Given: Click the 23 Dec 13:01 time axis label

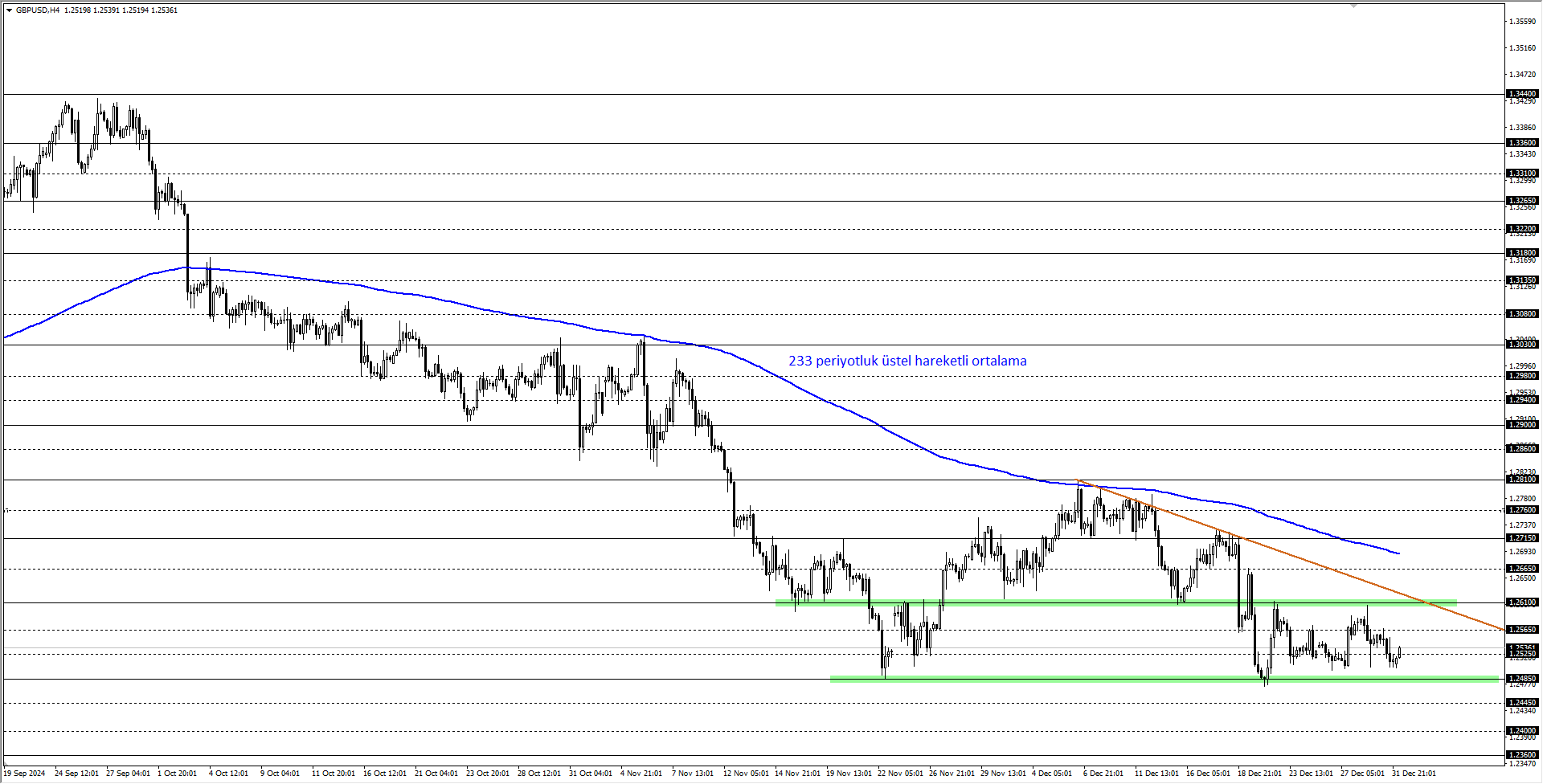Looking at the screenshot, I should click(1312, 774).
